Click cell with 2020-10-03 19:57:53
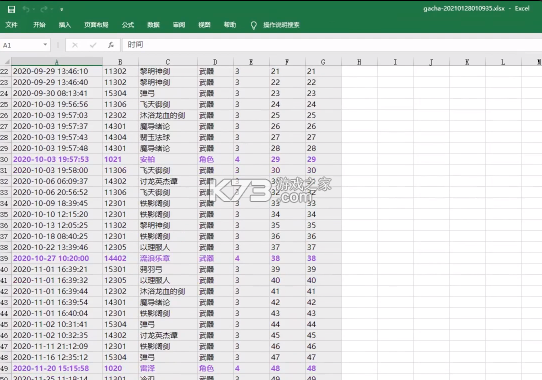 (x=57, y=159)
